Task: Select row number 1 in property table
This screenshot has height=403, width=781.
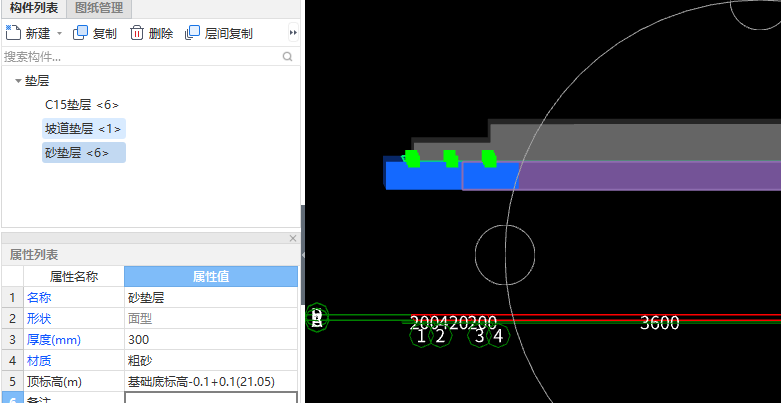Action: pyautogui.click(x=12, y=298)
